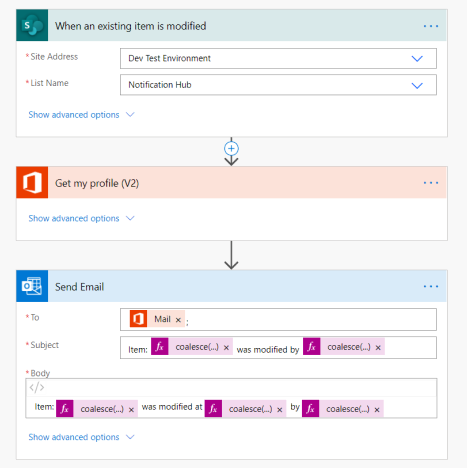This screenshot has height=468, width=467.
Task: Remove last coalesce token in Body
Action: point(377,410)
